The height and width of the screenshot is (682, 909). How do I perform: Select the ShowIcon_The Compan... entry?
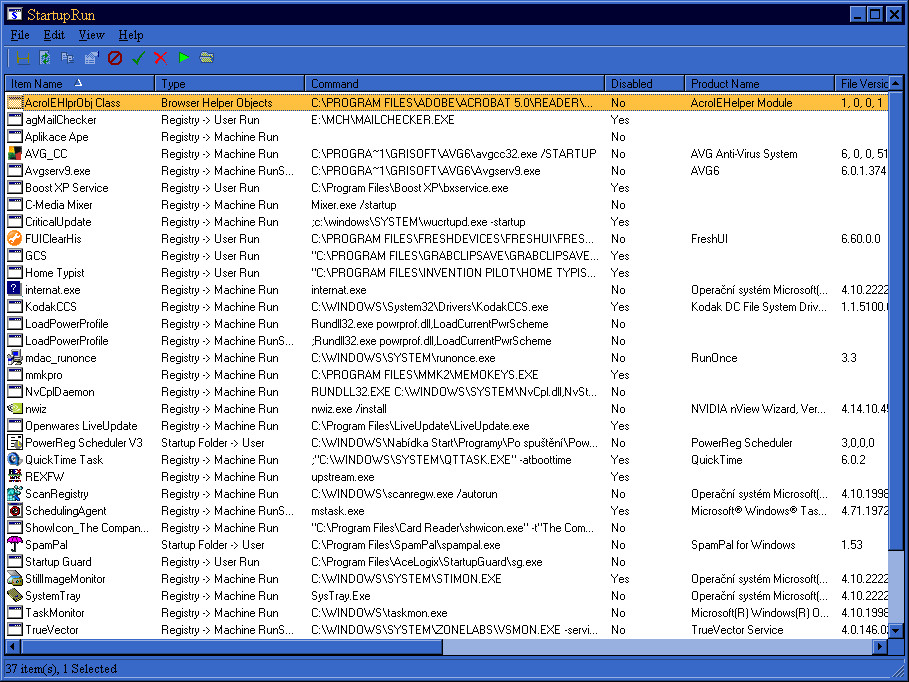(86, 528)
